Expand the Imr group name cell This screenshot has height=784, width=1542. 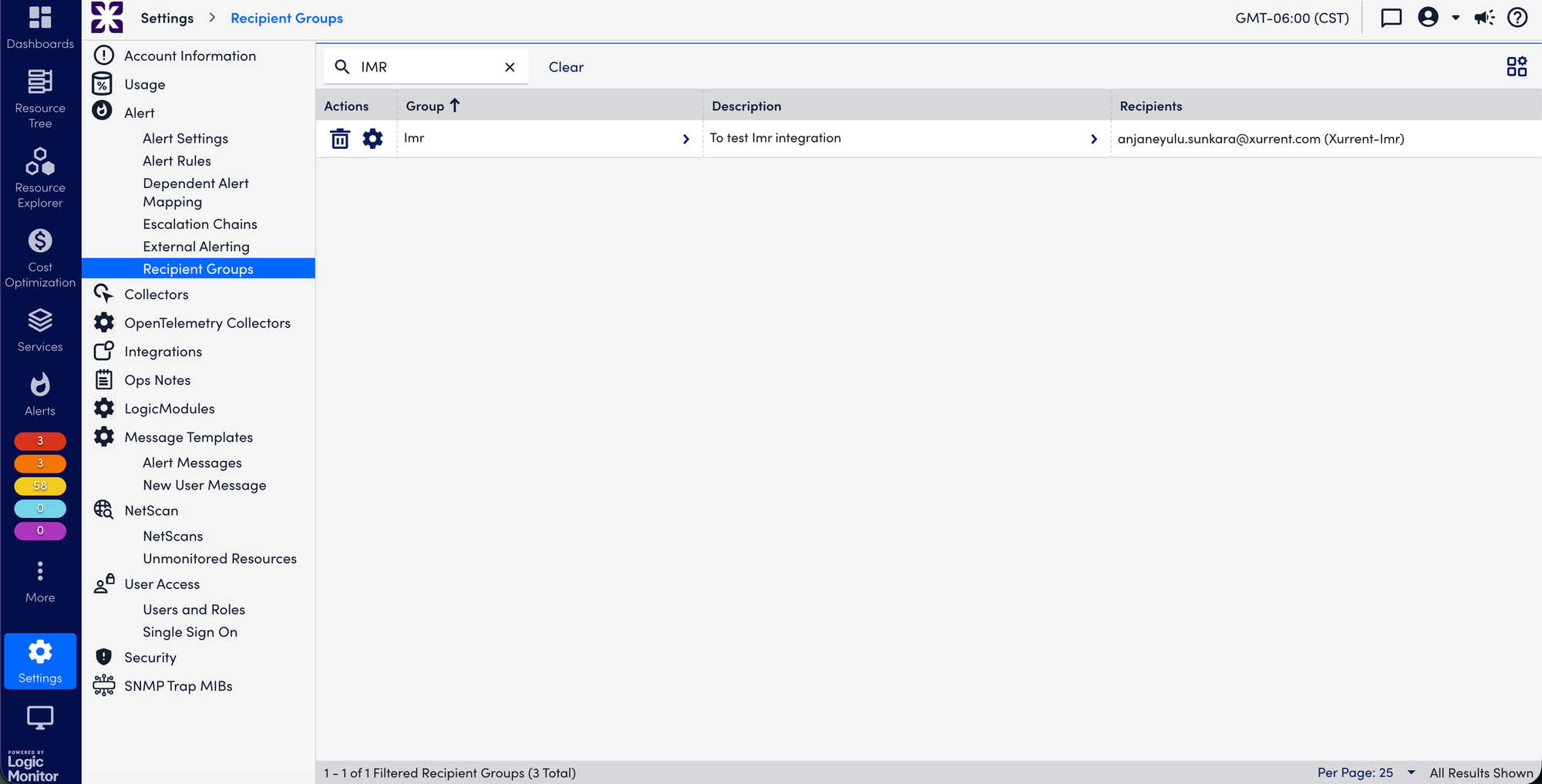685,140
